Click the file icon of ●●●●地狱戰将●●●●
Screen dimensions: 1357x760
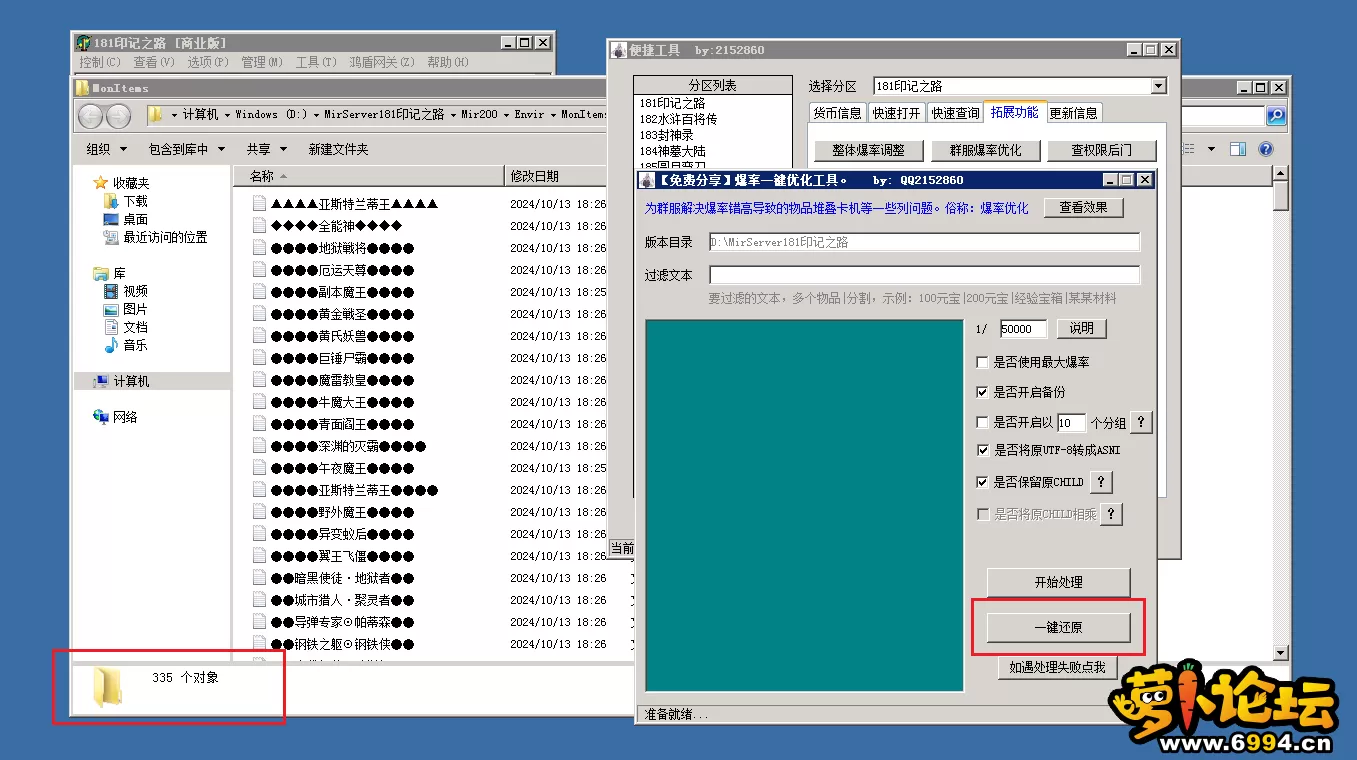pos(260,247)
